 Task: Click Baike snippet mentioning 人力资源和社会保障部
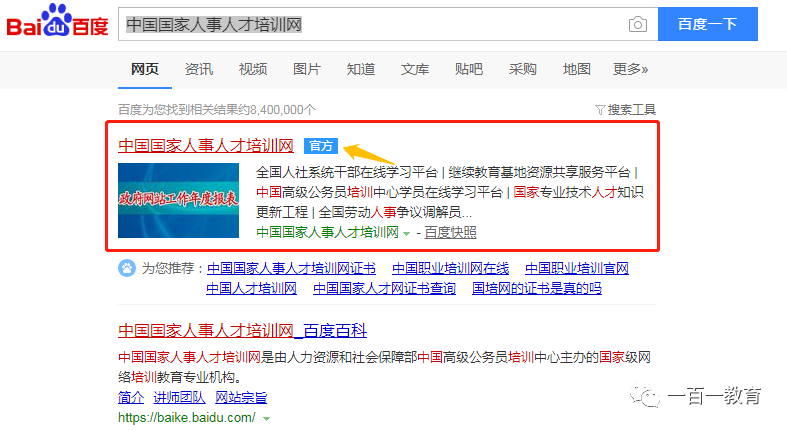(x=352, y=357)
